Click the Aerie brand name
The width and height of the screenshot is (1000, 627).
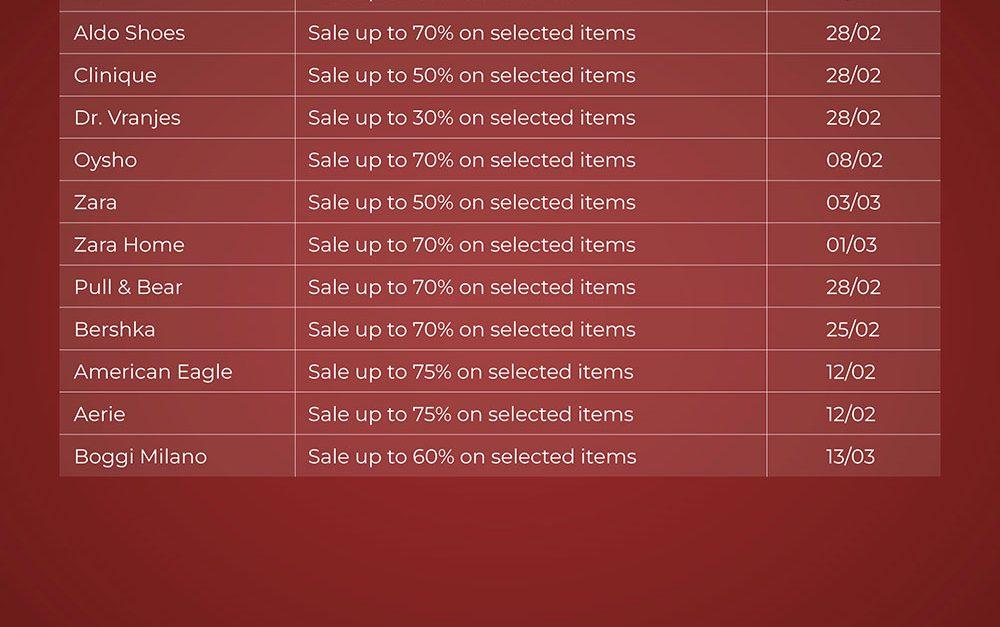[x=99, y=414]
